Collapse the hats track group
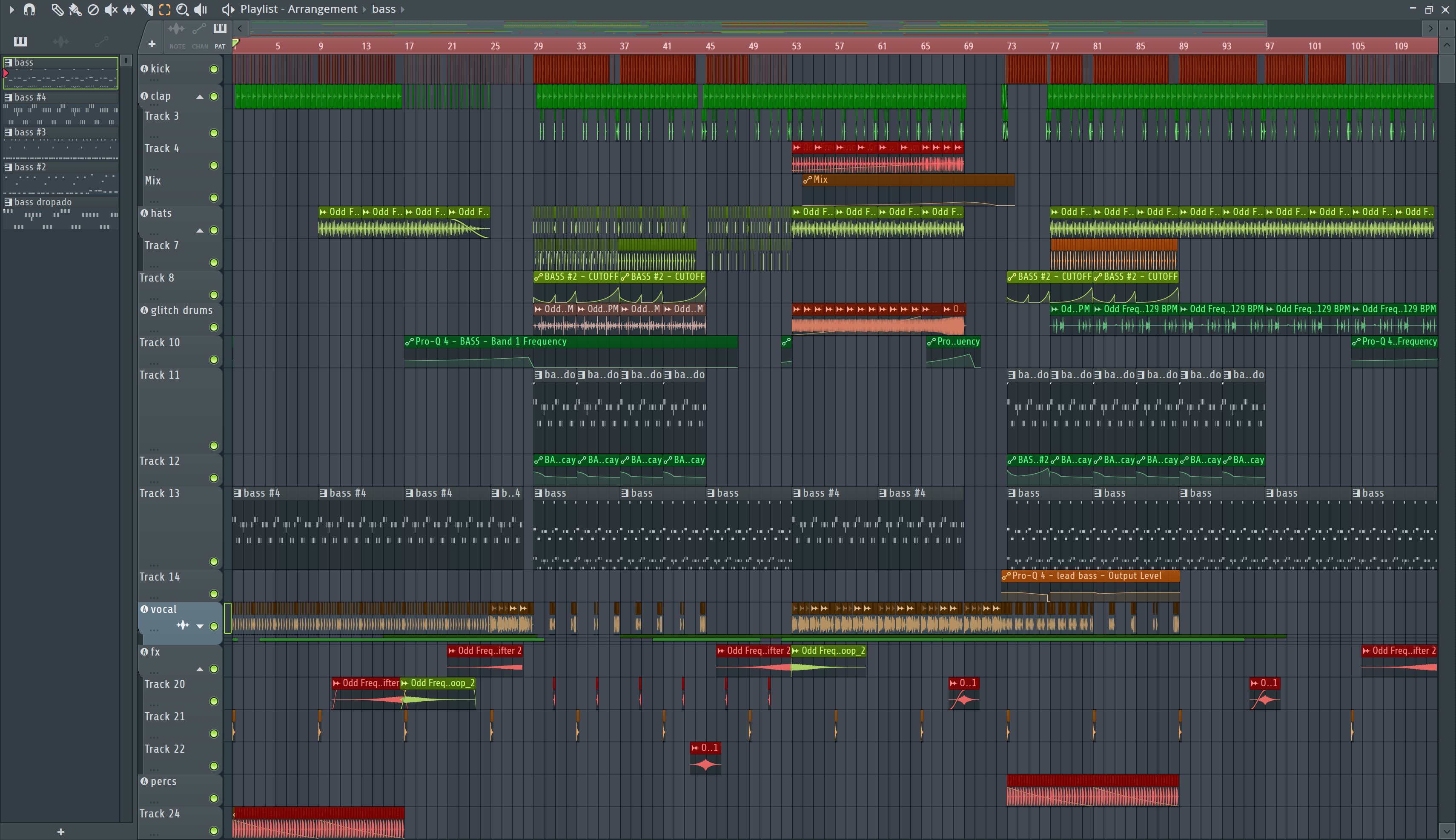1456x840 pixels. point(200,231)
